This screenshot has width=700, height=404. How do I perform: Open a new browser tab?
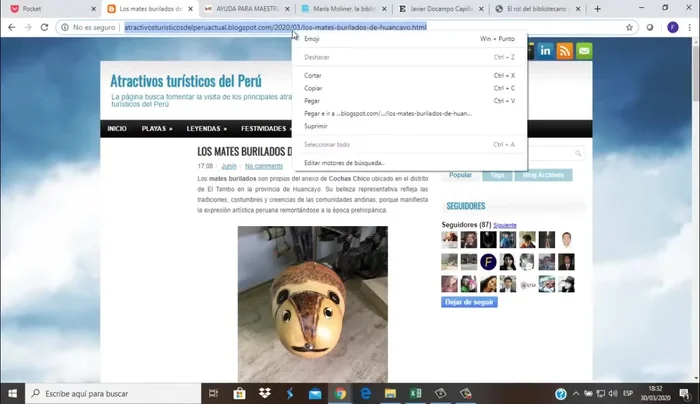point(597,8)
